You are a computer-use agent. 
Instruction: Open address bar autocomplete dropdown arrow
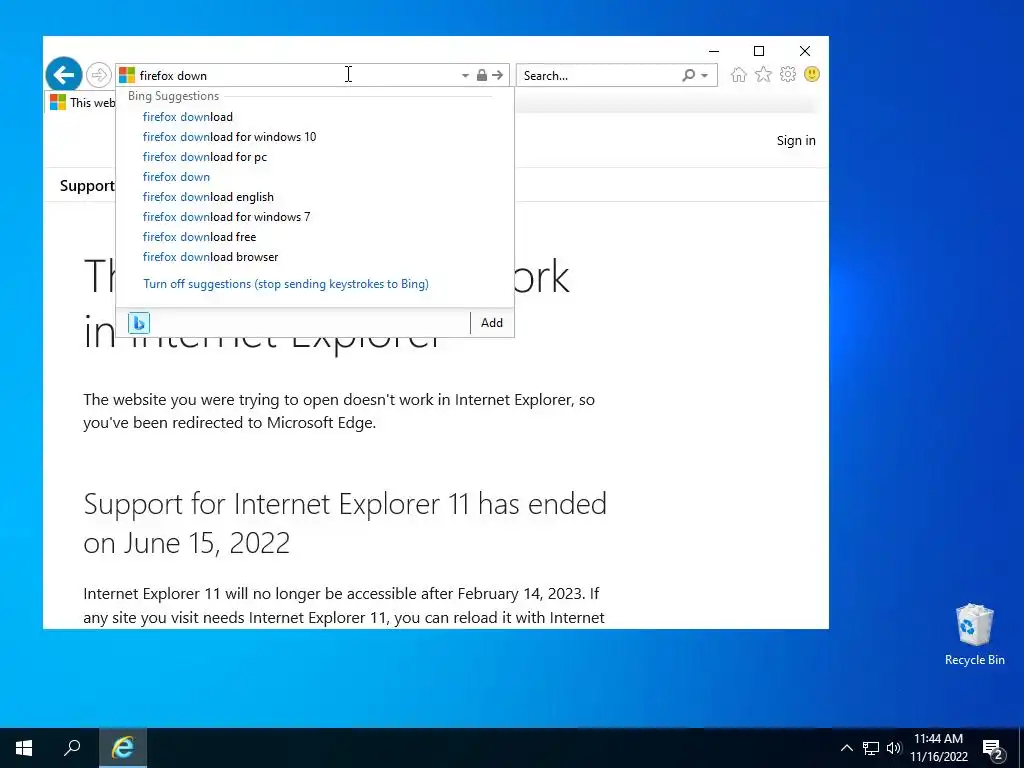465,76
